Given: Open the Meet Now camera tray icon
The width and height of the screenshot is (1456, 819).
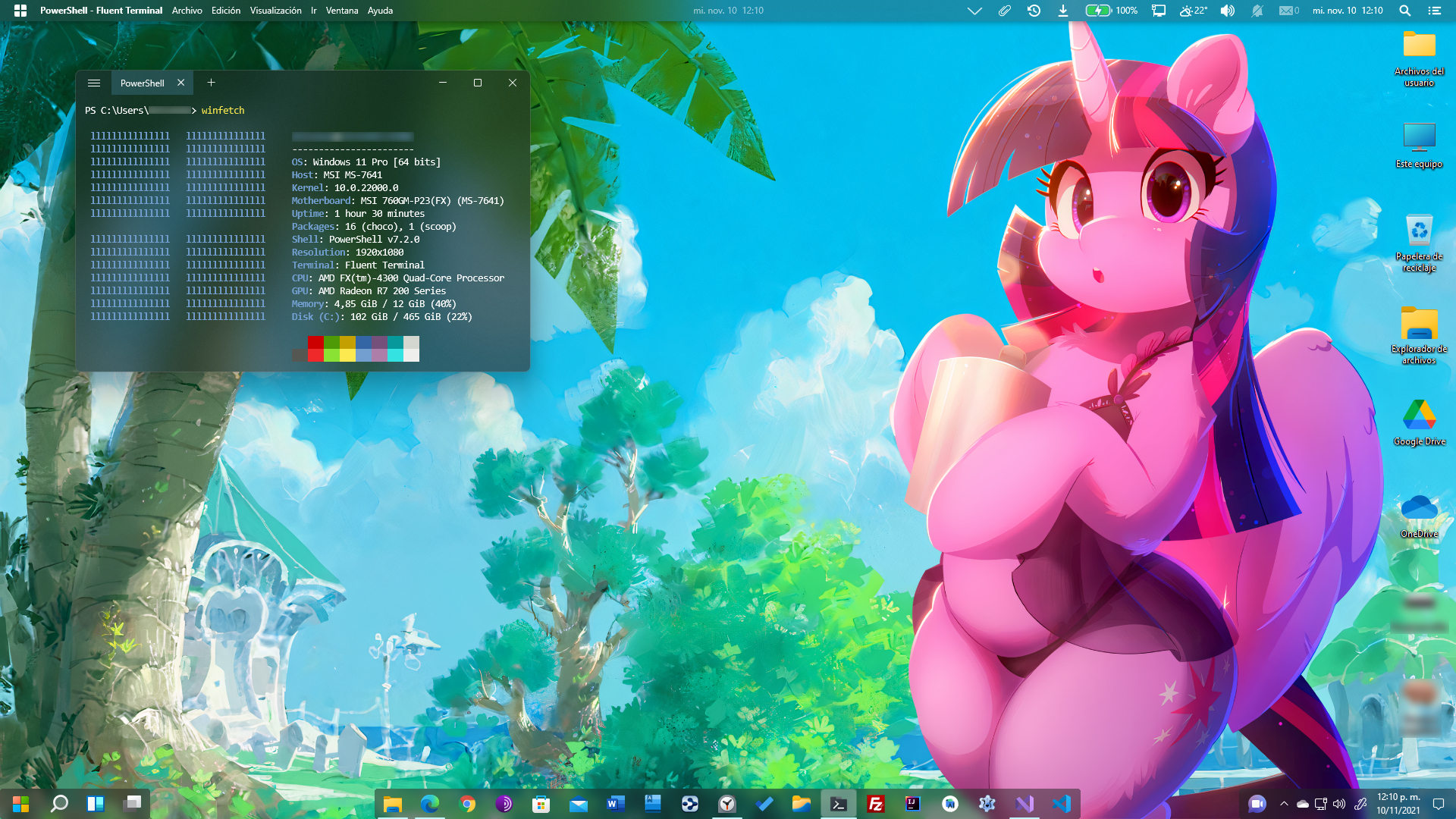Looking at the screenshot, I should coord(1257,804).
